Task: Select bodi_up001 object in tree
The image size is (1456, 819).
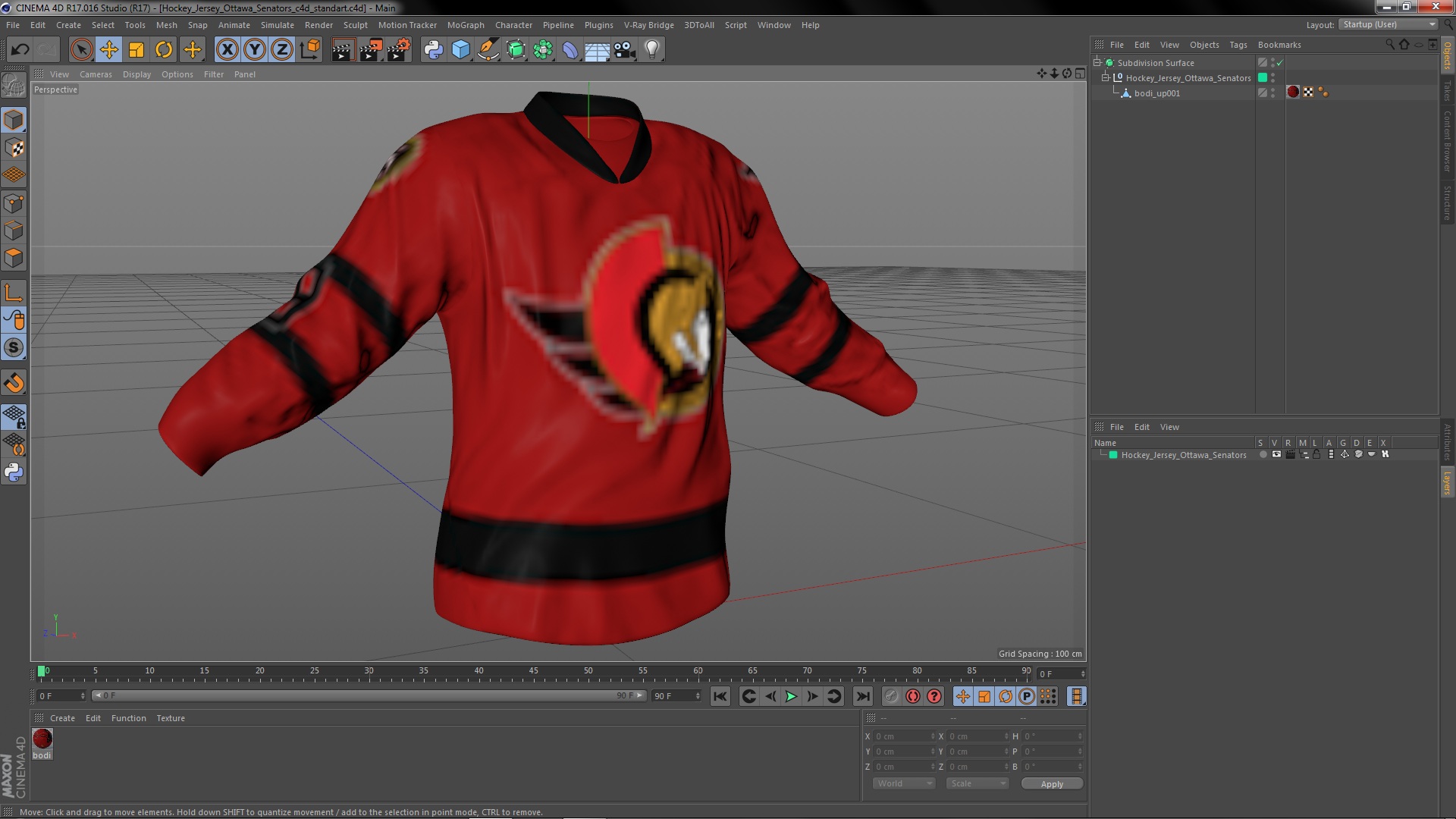Action: (1156, 93)
